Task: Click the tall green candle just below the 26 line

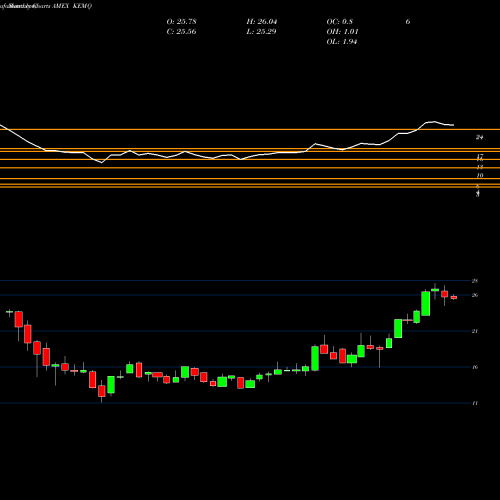Action: 426,303
